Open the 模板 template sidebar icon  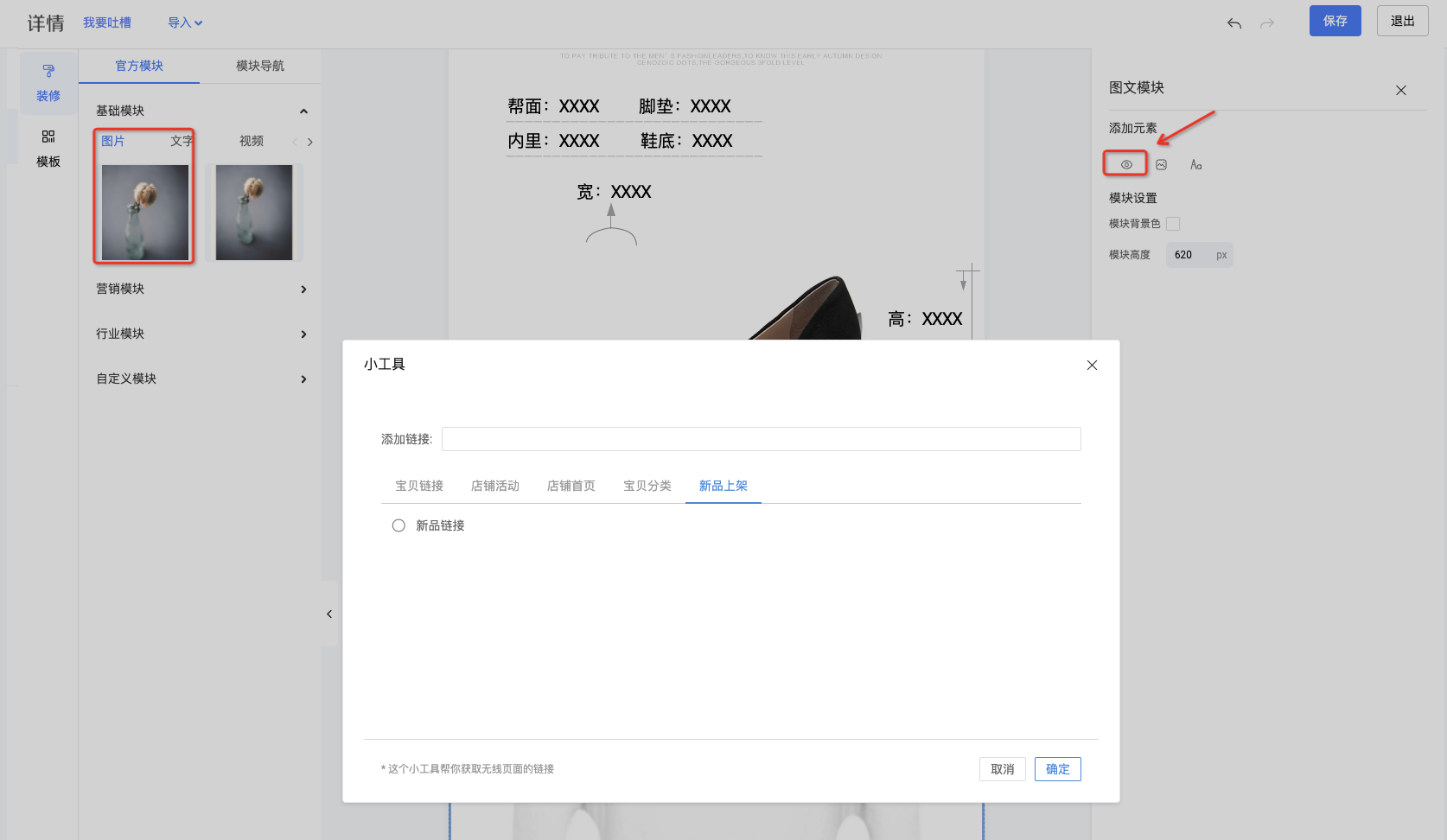coord(48,149)
